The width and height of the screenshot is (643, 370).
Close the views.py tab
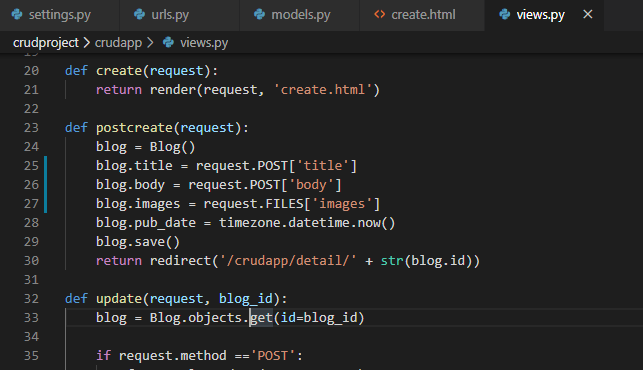click(588, 14)
